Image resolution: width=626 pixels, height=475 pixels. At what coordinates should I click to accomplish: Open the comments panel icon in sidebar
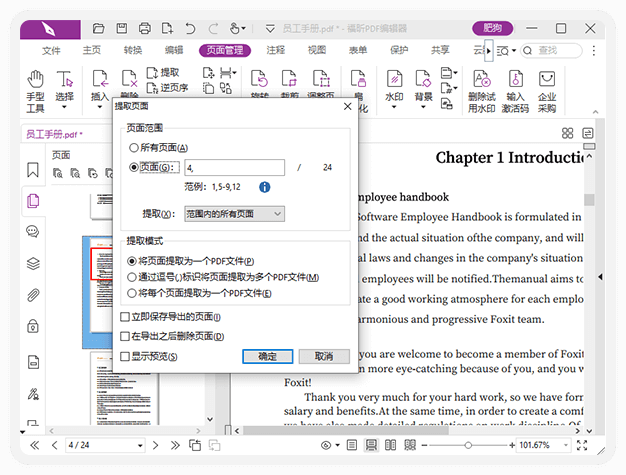tap(33, 232)
